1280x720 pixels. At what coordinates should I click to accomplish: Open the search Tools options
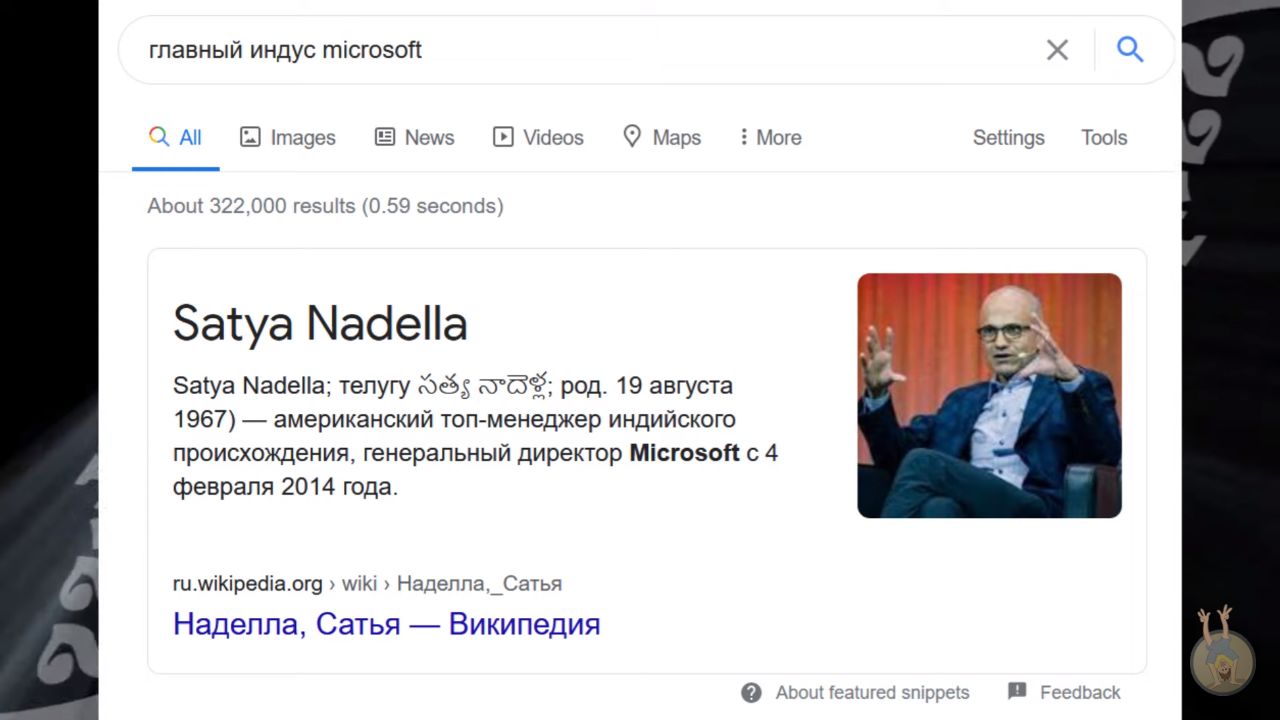(x=1104, y=138)
